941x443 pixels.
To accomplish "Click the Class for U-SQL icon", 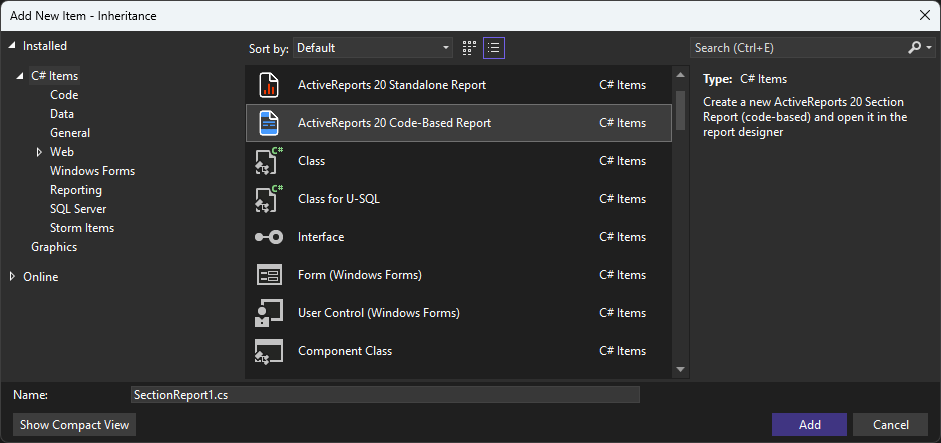I will click(269, 199).
